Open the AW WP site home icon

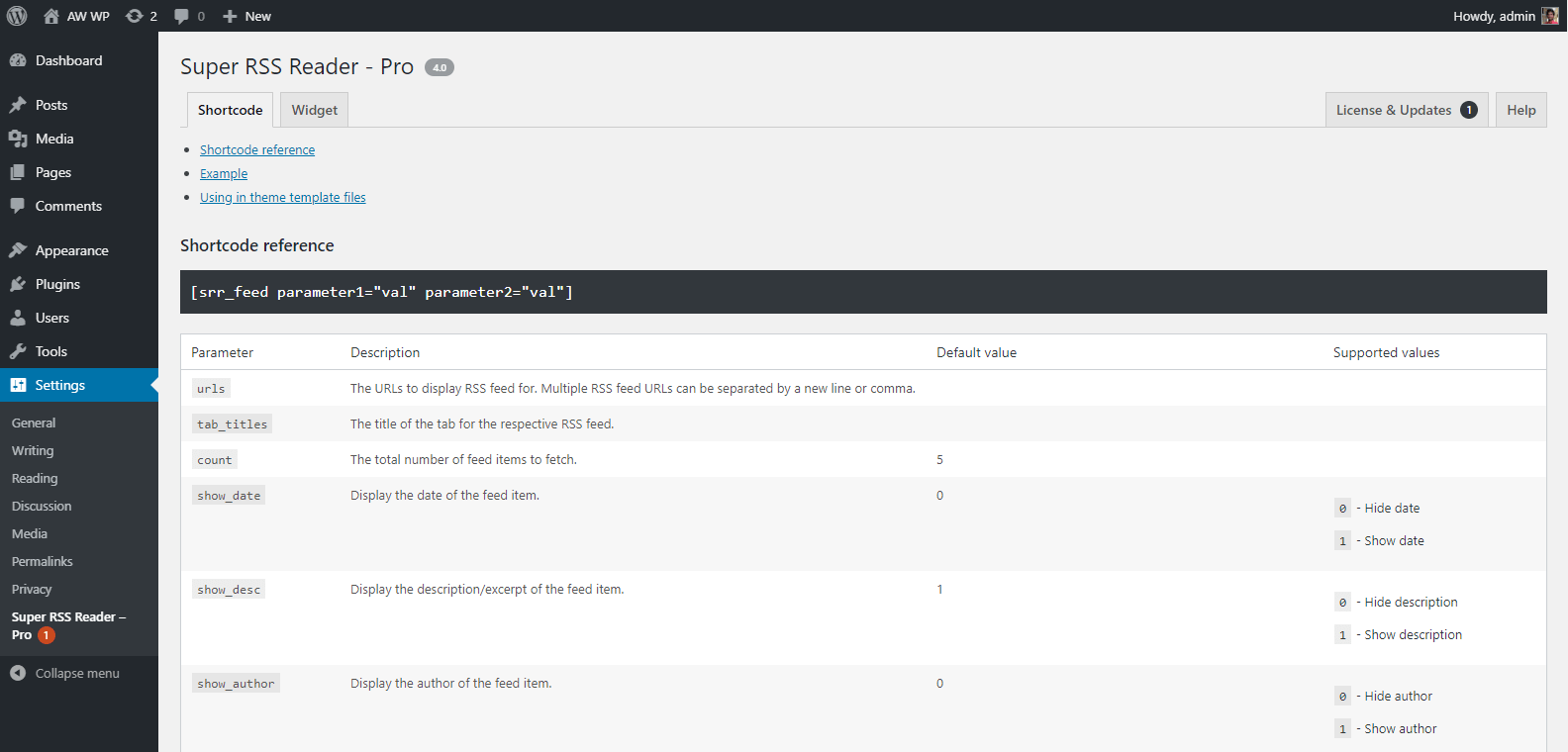point(51,16)
